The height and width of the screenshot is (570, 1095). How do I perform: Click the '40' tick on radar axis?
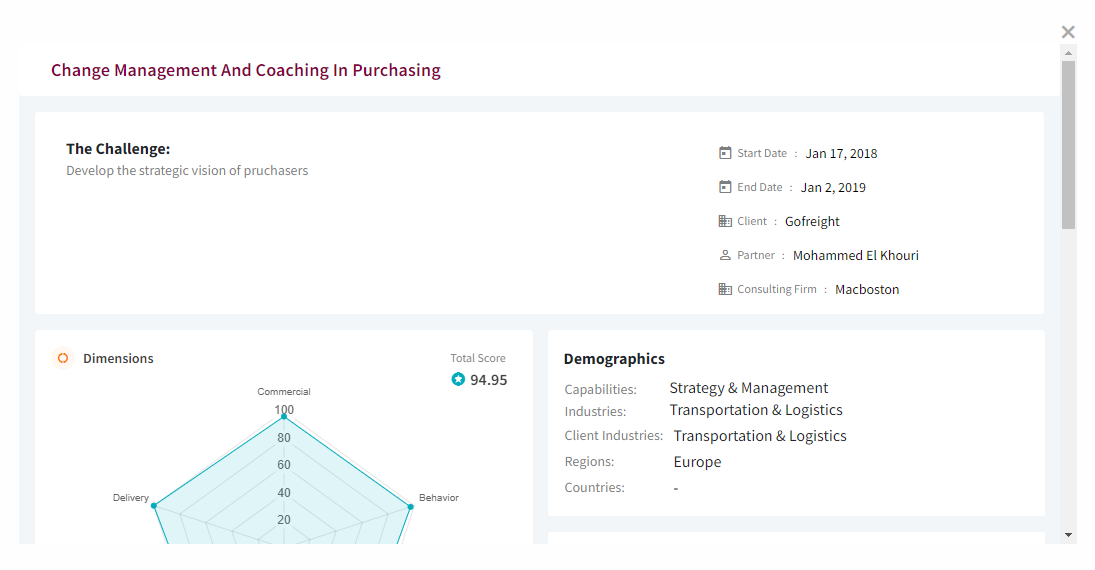click(284, 492)
